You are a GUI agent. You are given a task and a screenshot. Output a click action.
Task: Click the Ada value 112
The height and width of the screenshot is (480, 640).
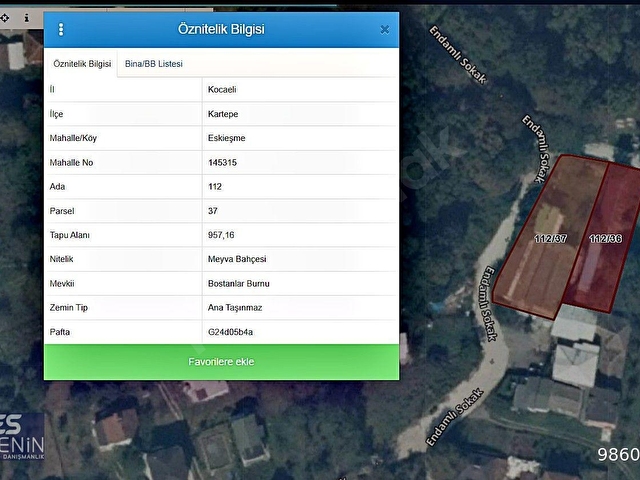215,187
